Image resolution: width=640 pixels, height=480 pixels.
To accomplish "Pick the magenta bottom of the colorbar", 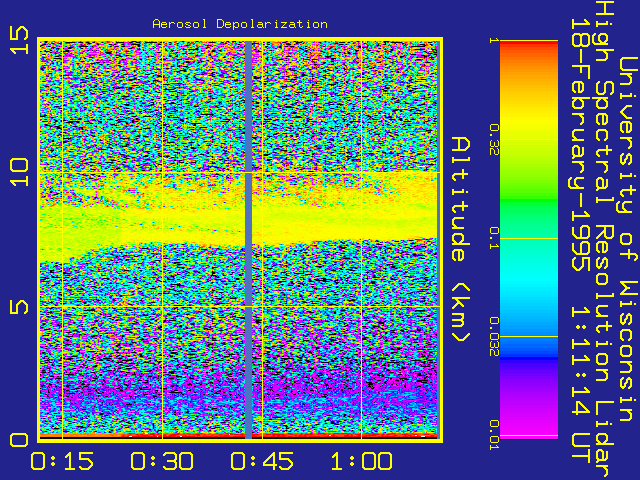I will click(529, 429).
